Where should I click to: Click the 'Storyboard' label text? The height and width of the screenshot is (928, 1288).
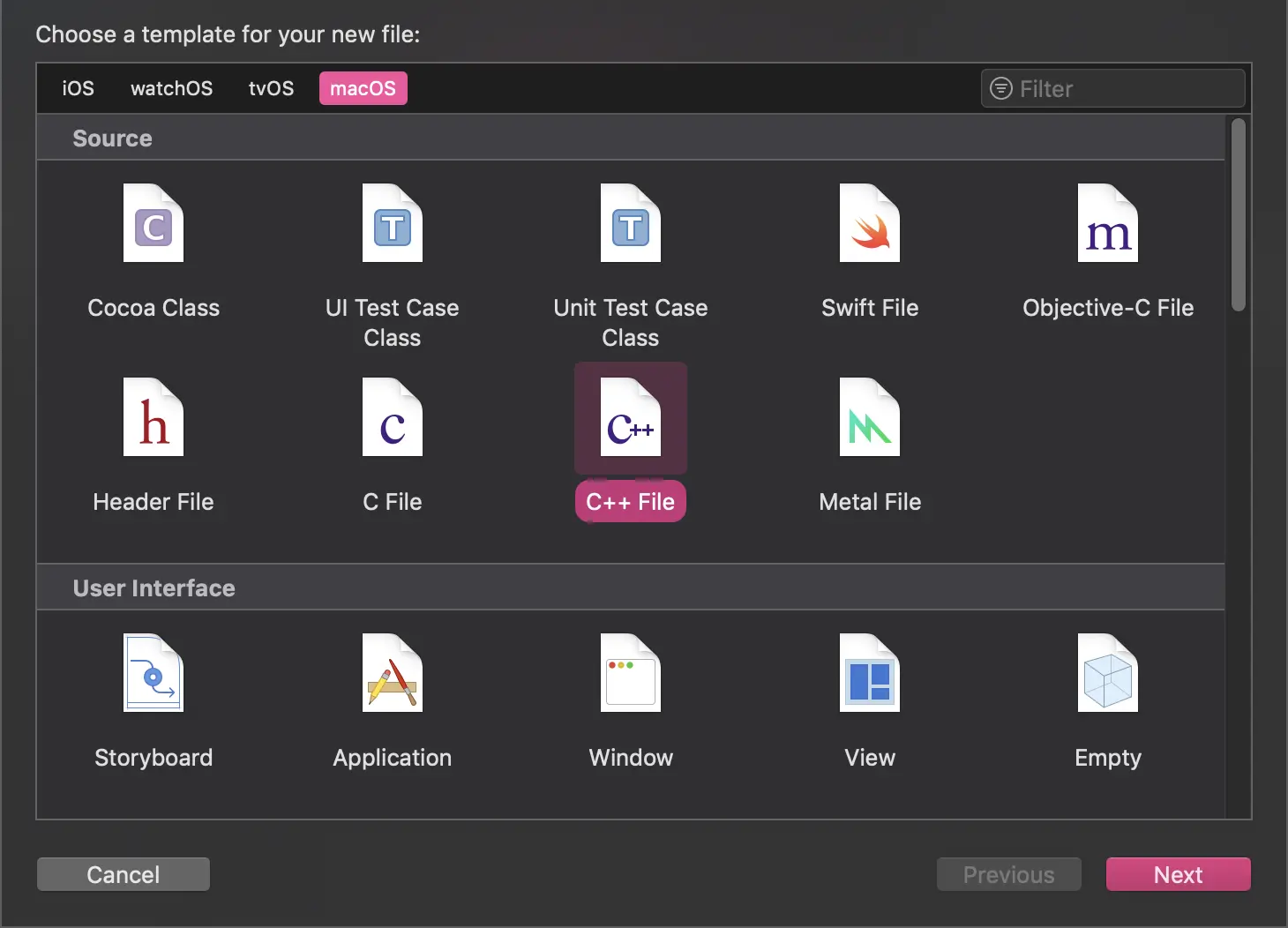pos(154,758)
